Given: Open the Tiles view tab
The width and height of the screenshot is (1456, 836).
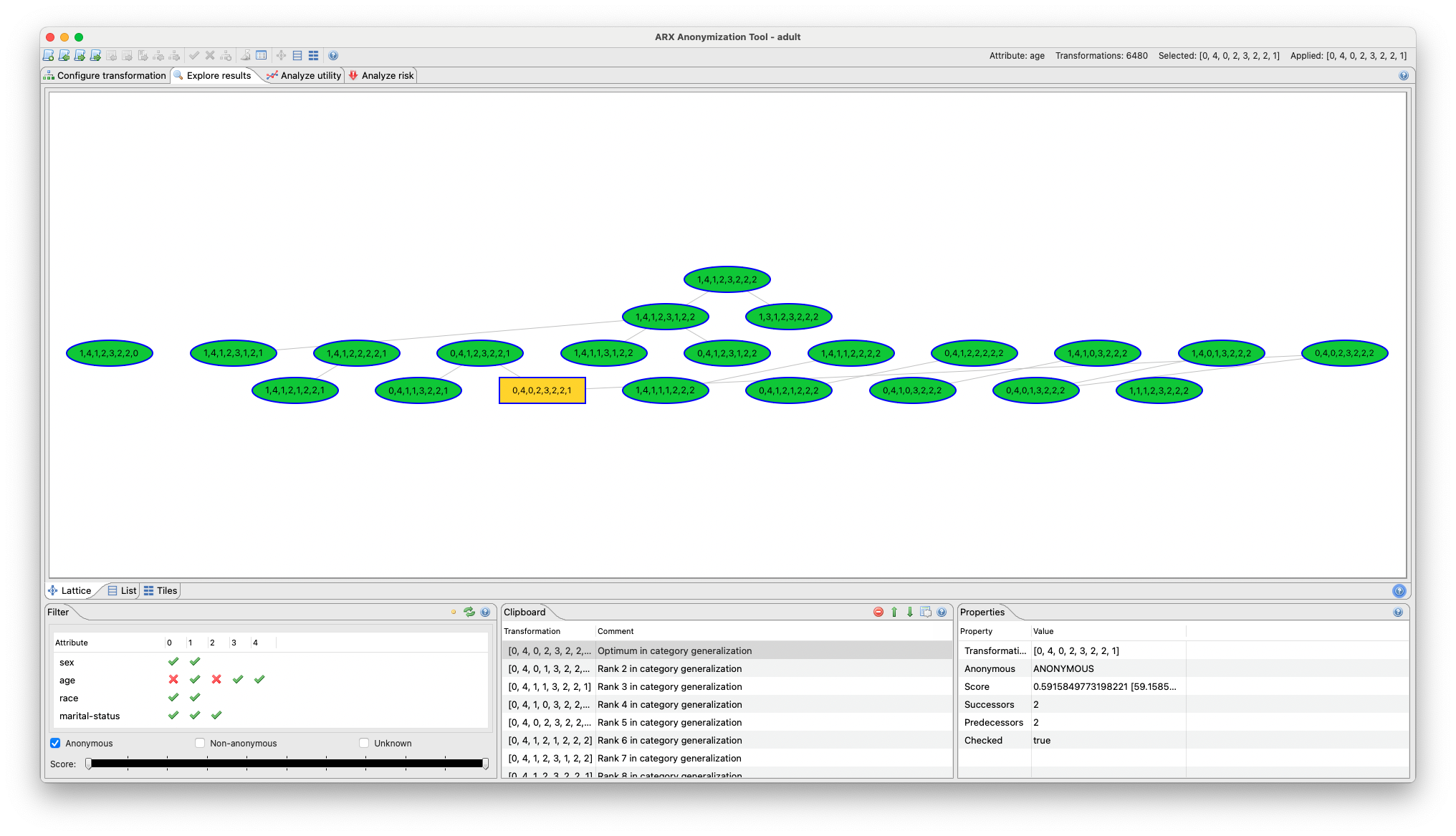Looking at the screenshot, I should (x=161, y=590).
